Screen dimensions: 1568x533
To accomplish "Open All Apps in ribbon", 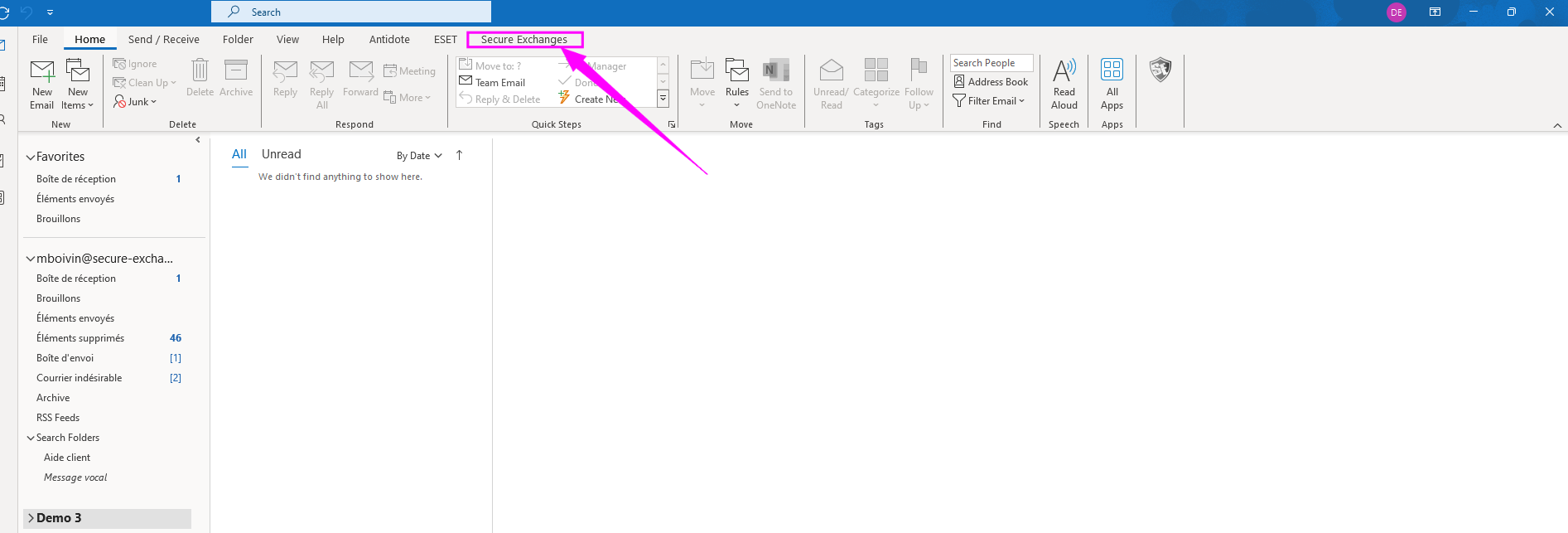I will point(1112,84).
